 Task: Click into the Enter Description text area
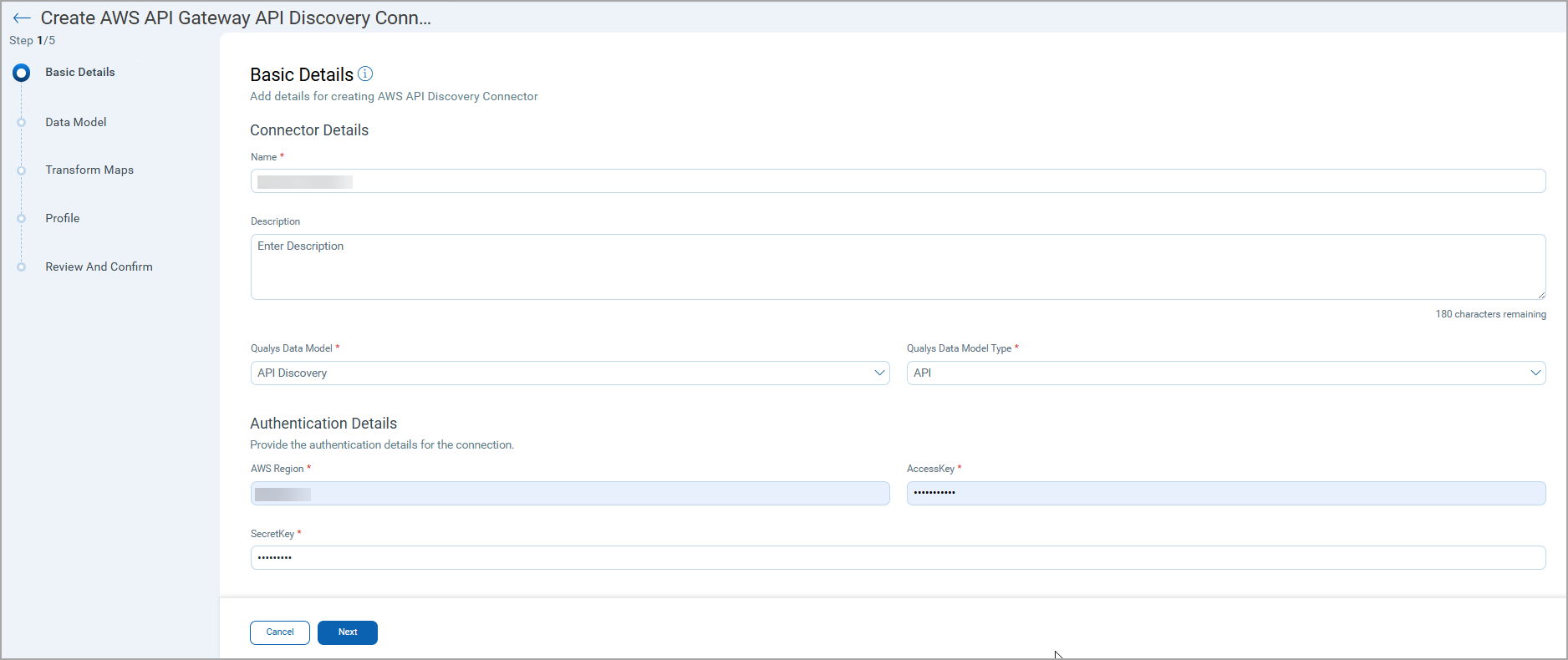(898, 267)
